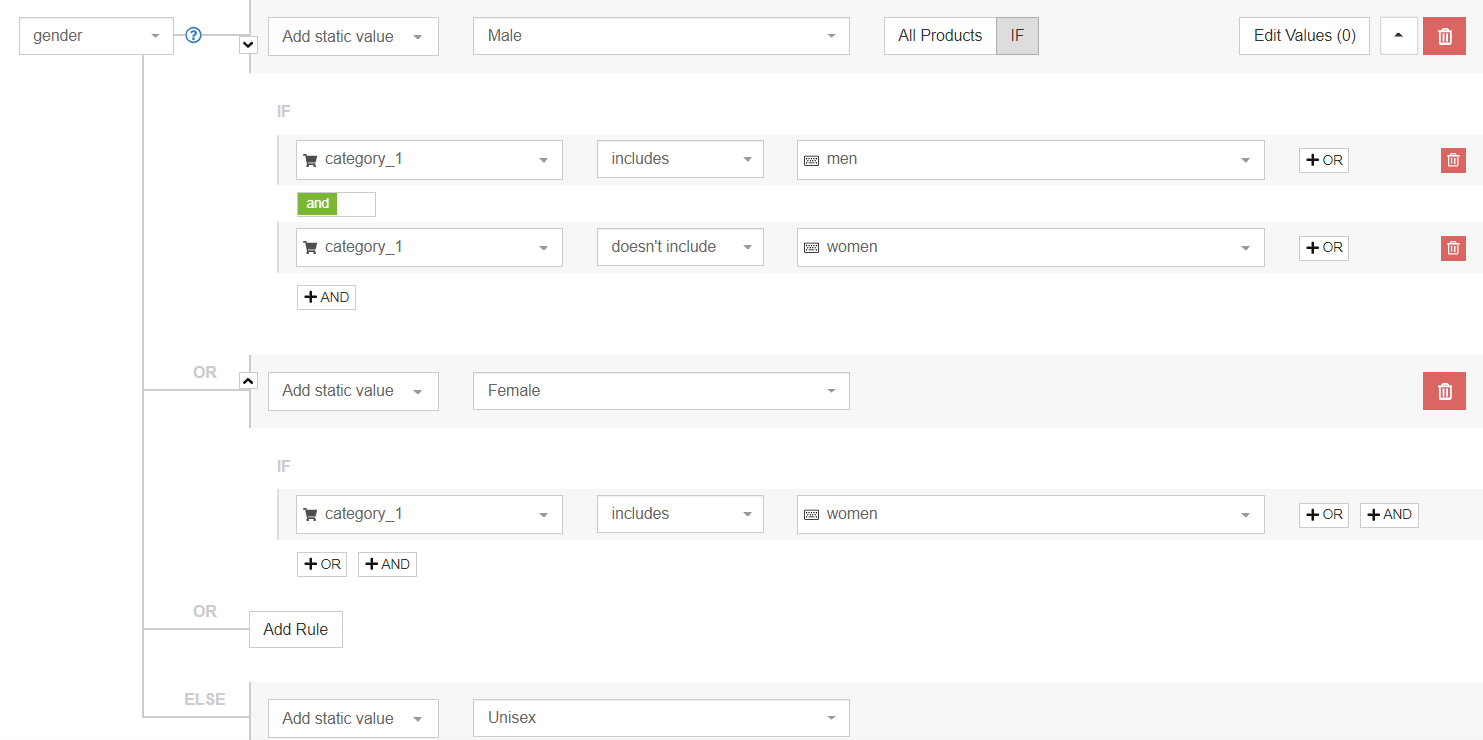Click the help question mark beside gender
1483x740 pixels.
[x=192, y=34]
